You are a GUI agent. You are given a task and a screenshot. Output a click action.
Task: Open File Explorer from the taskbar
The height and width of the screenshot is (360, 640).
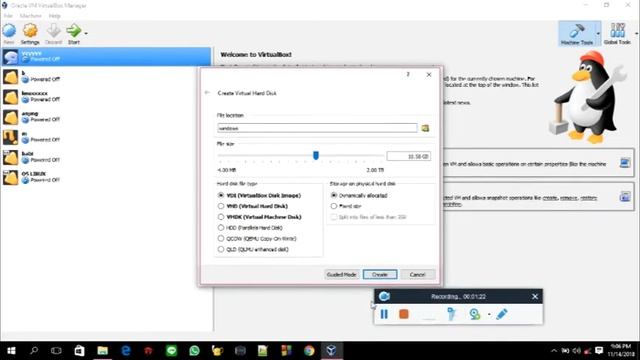click(102, 351)
